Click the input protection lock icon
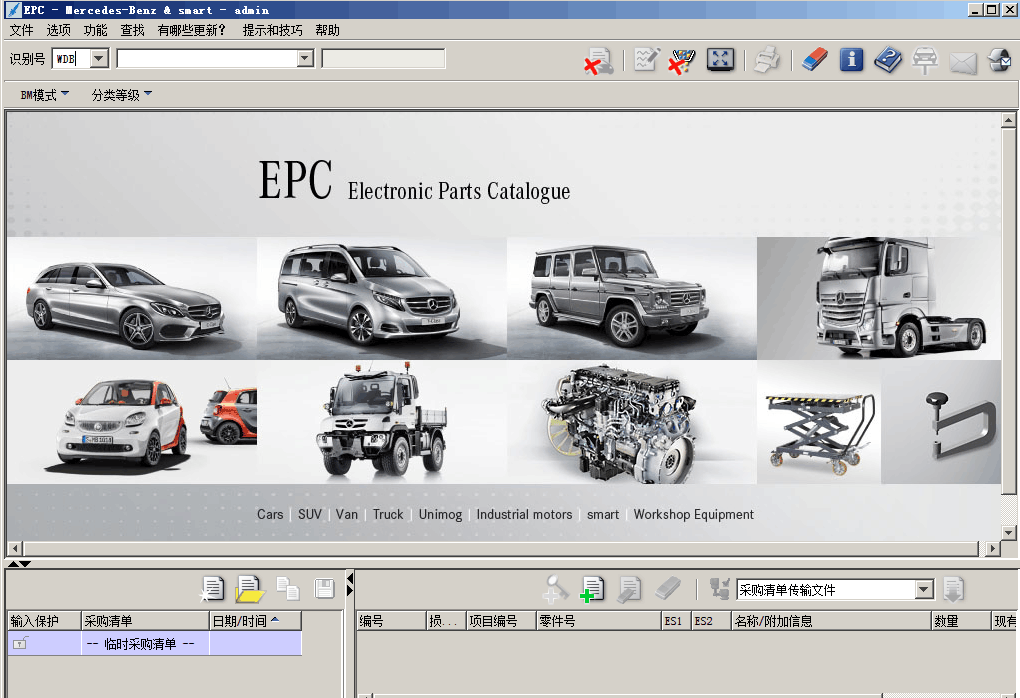The image size is (1020, 698). point(20,643)
